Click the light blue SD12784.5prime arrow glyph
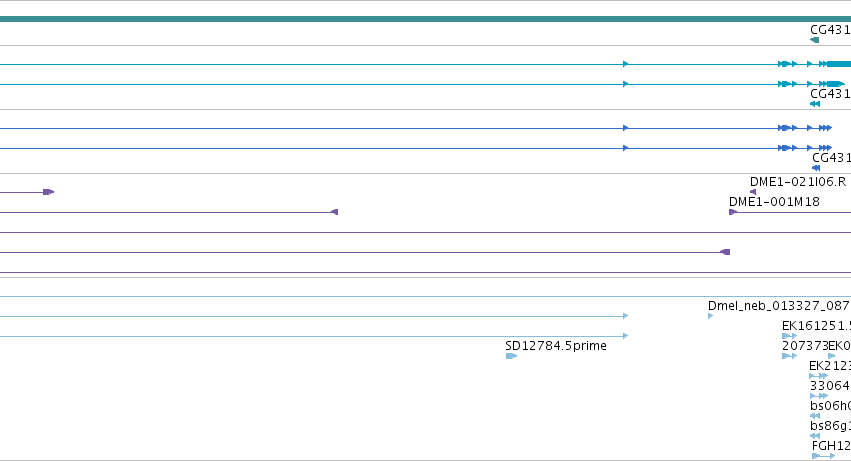851x461 pixels. pos(511,356)
